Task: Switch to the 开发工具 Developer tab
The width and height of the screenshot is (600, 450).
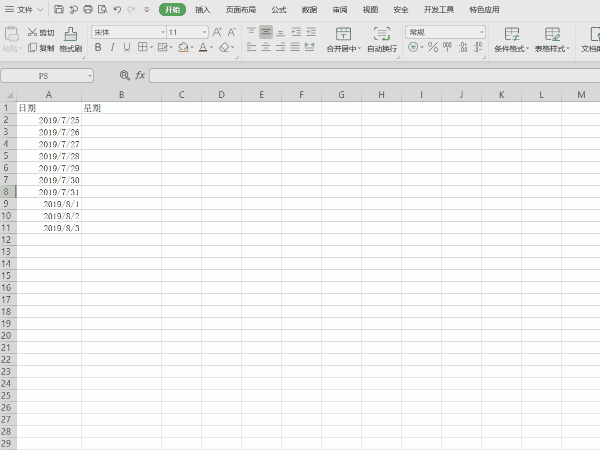Action: [439, 10]
